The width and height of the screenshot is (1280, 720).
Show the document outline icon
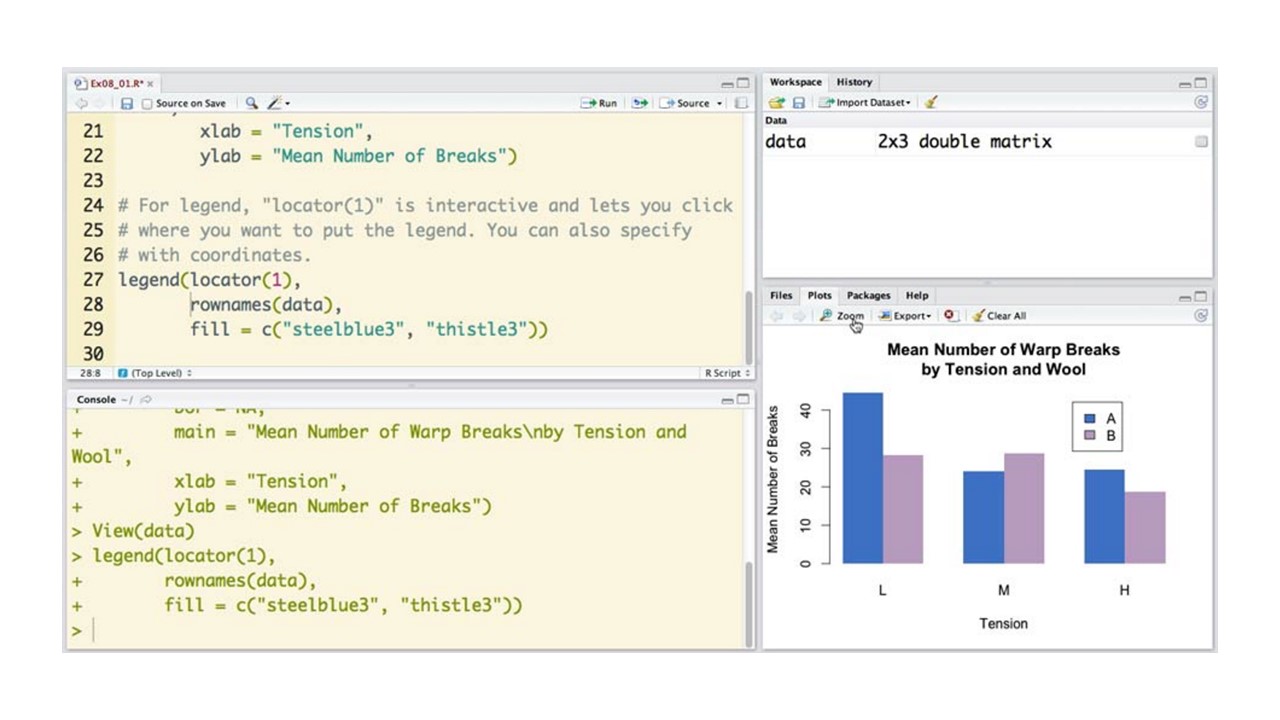point(741,103)
